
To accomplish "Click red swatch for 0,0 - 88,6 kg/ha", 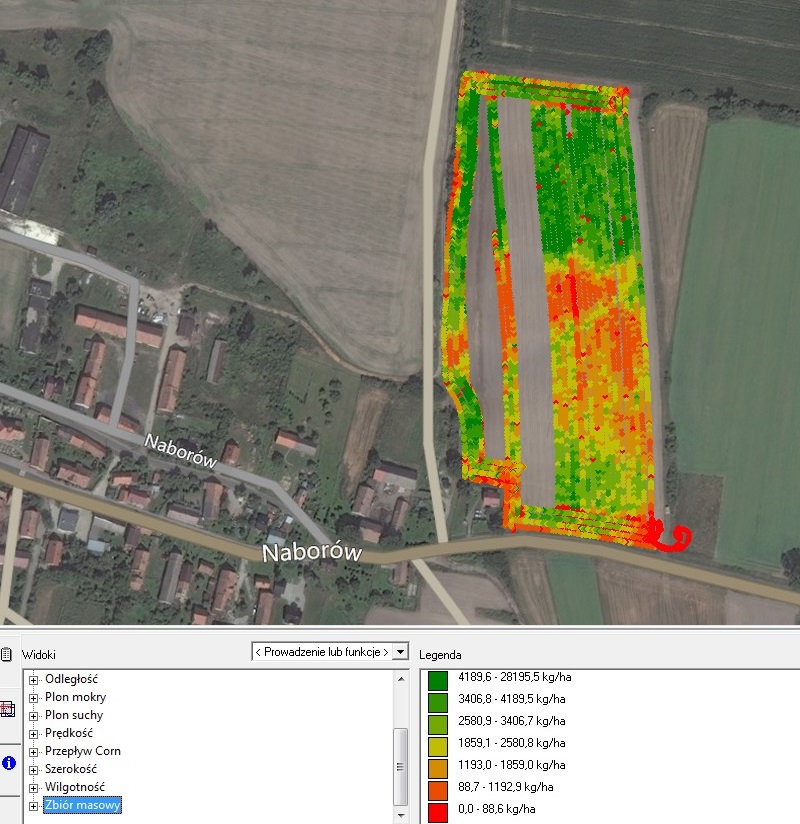I will click(x=437, y=811).
